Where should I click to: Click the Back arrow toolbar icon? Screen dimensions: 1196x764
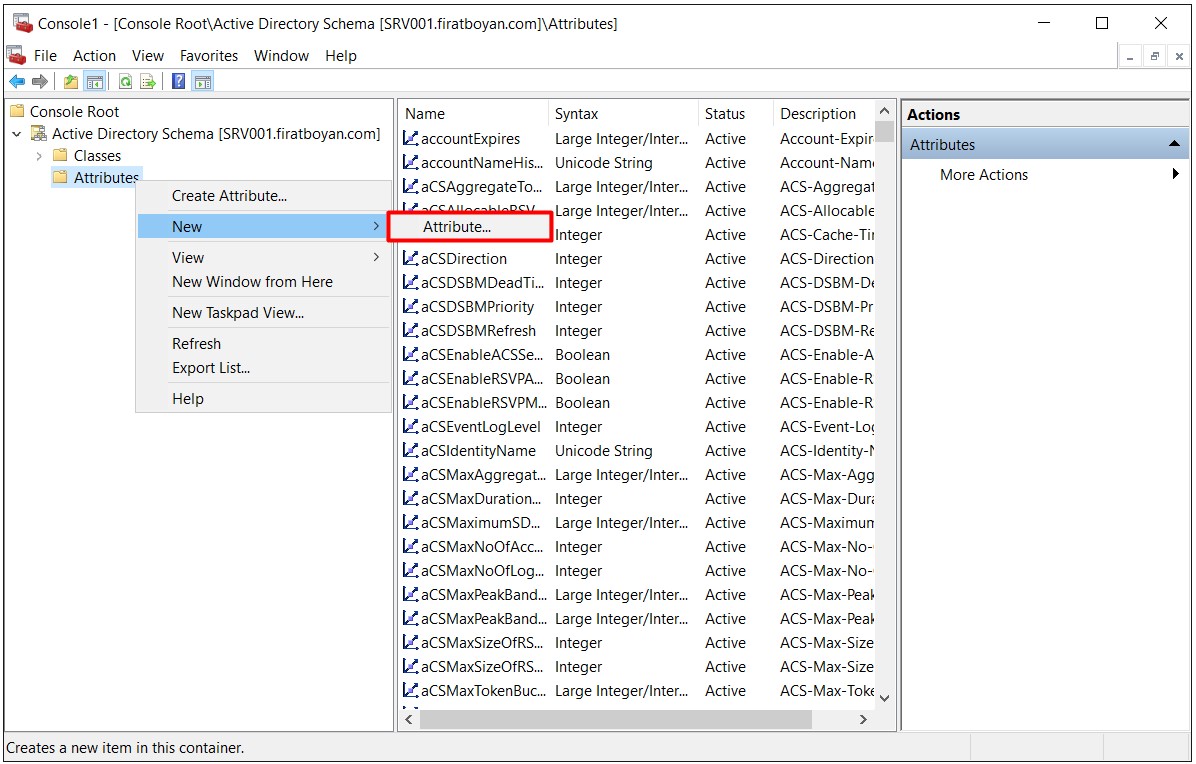point(17,82)
